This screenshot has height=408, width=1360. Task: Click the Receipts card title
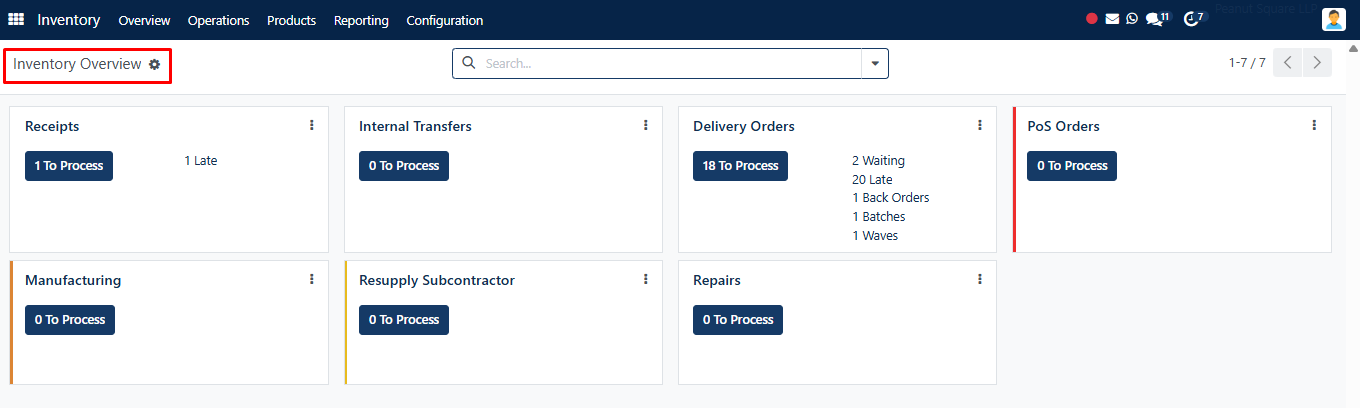pyautogui.click(x=52, y=126)
